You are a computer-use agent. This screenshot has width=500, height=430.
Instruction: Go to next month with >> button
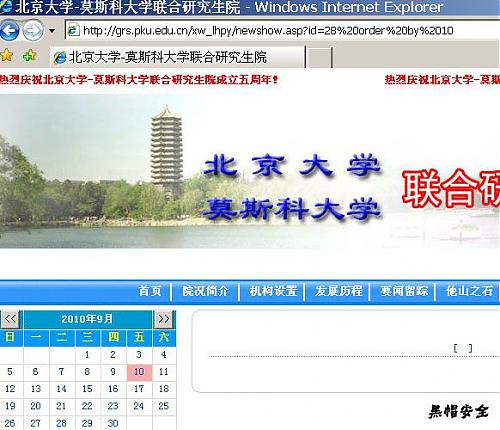coord(164,319)
